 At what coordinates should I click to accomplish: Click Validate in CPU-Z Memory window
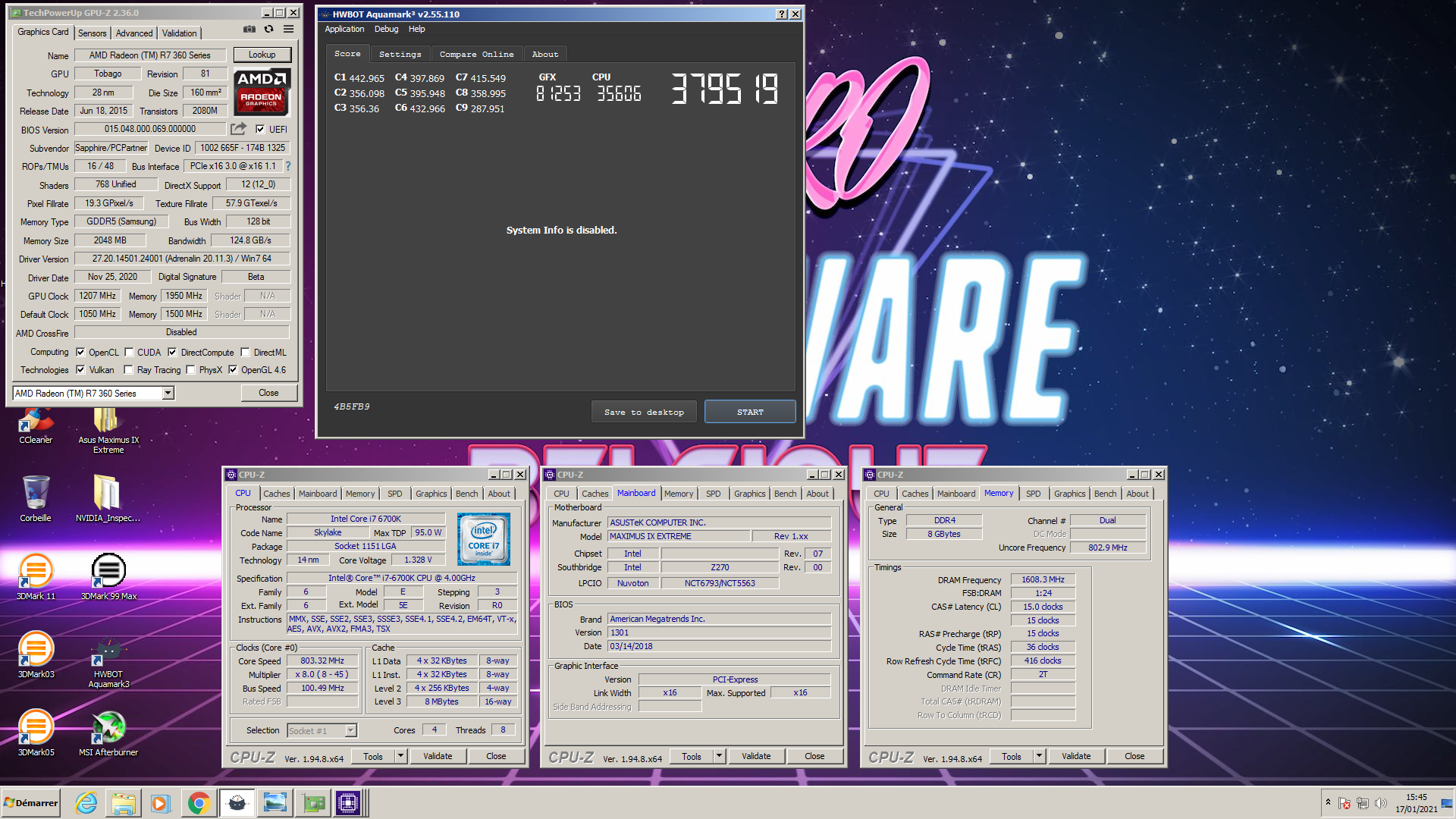click(1076, 756)
